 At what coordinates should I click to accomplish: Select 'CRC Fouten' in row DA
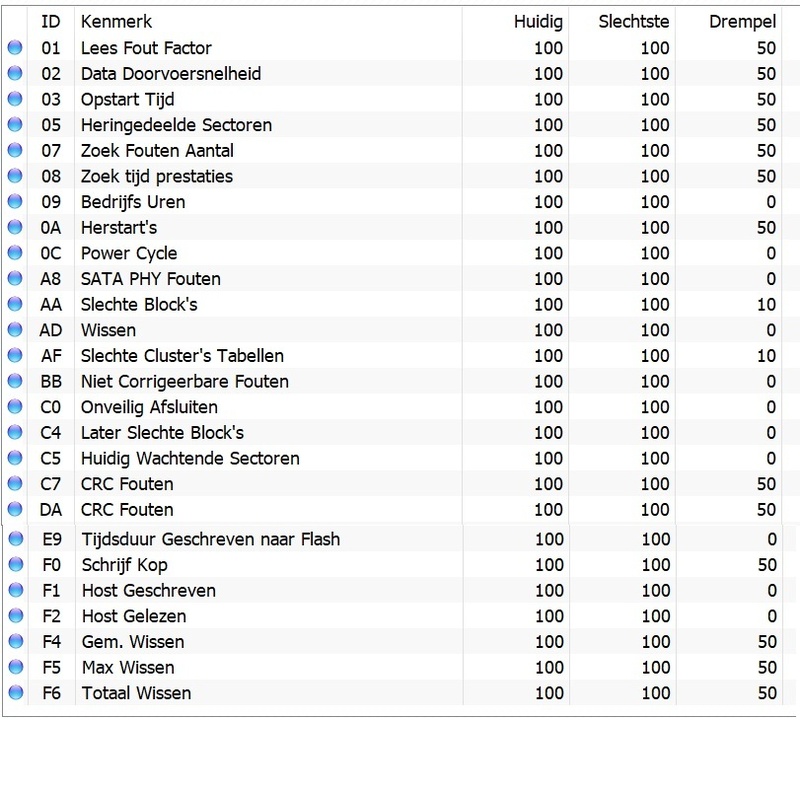(x=127, y=510)
